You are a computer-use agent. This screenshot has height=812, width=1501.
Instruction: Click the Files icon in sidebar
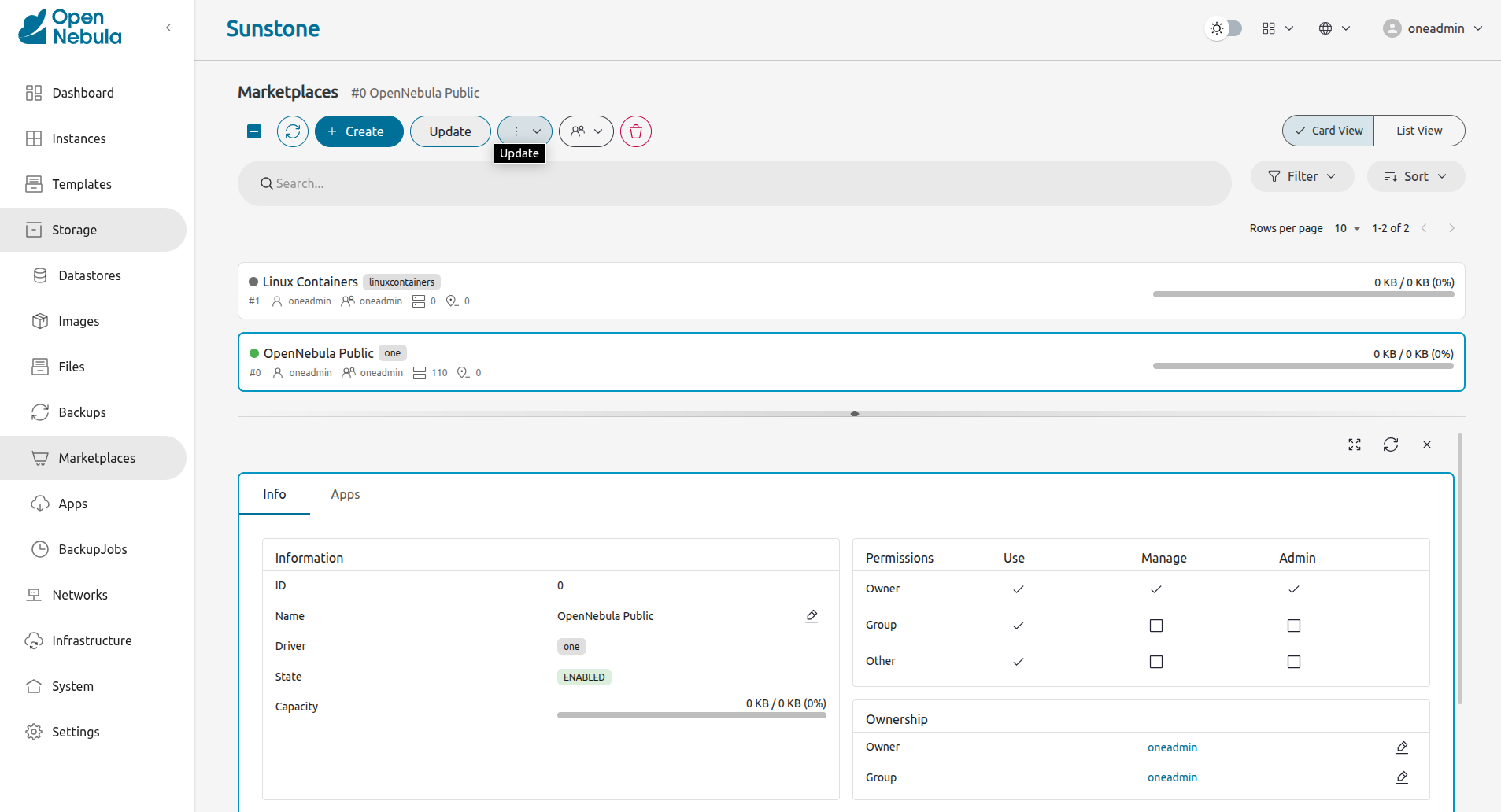click(x=40, y=367)
